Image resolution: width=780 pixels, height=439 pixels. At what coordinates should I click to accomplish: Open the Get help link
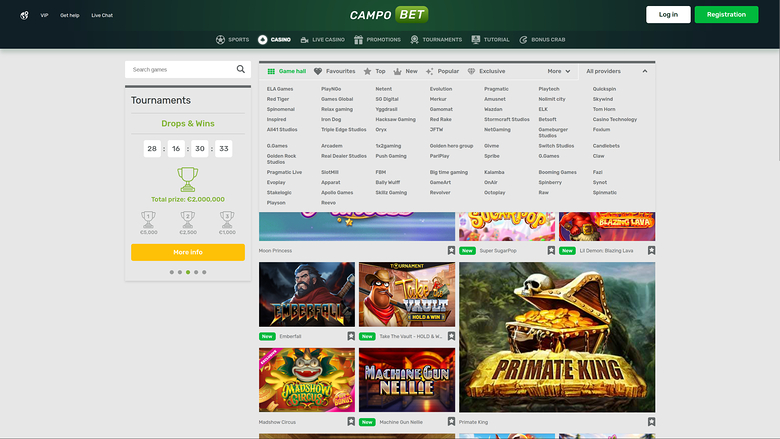70,15
